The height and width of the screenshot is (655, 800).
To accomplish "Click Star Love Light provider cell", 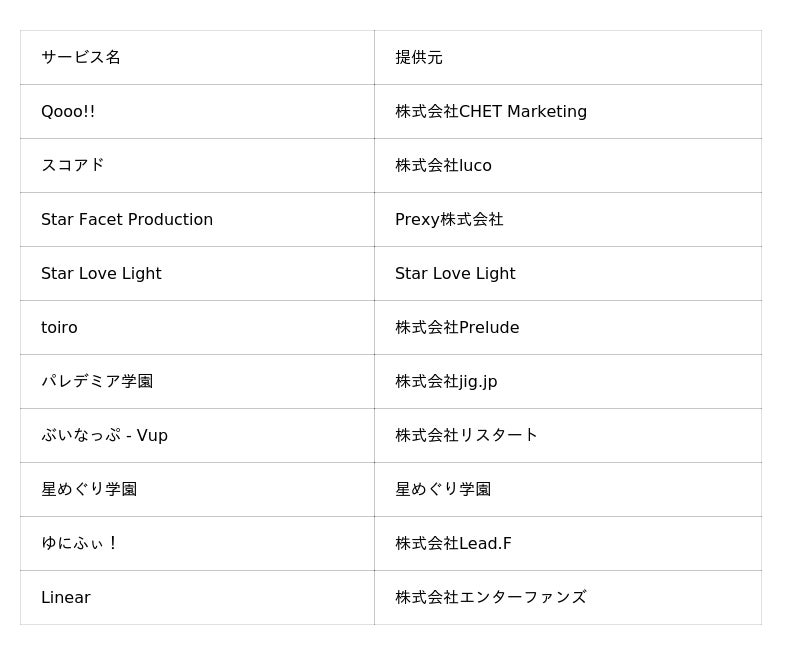I will coord(455,273).
